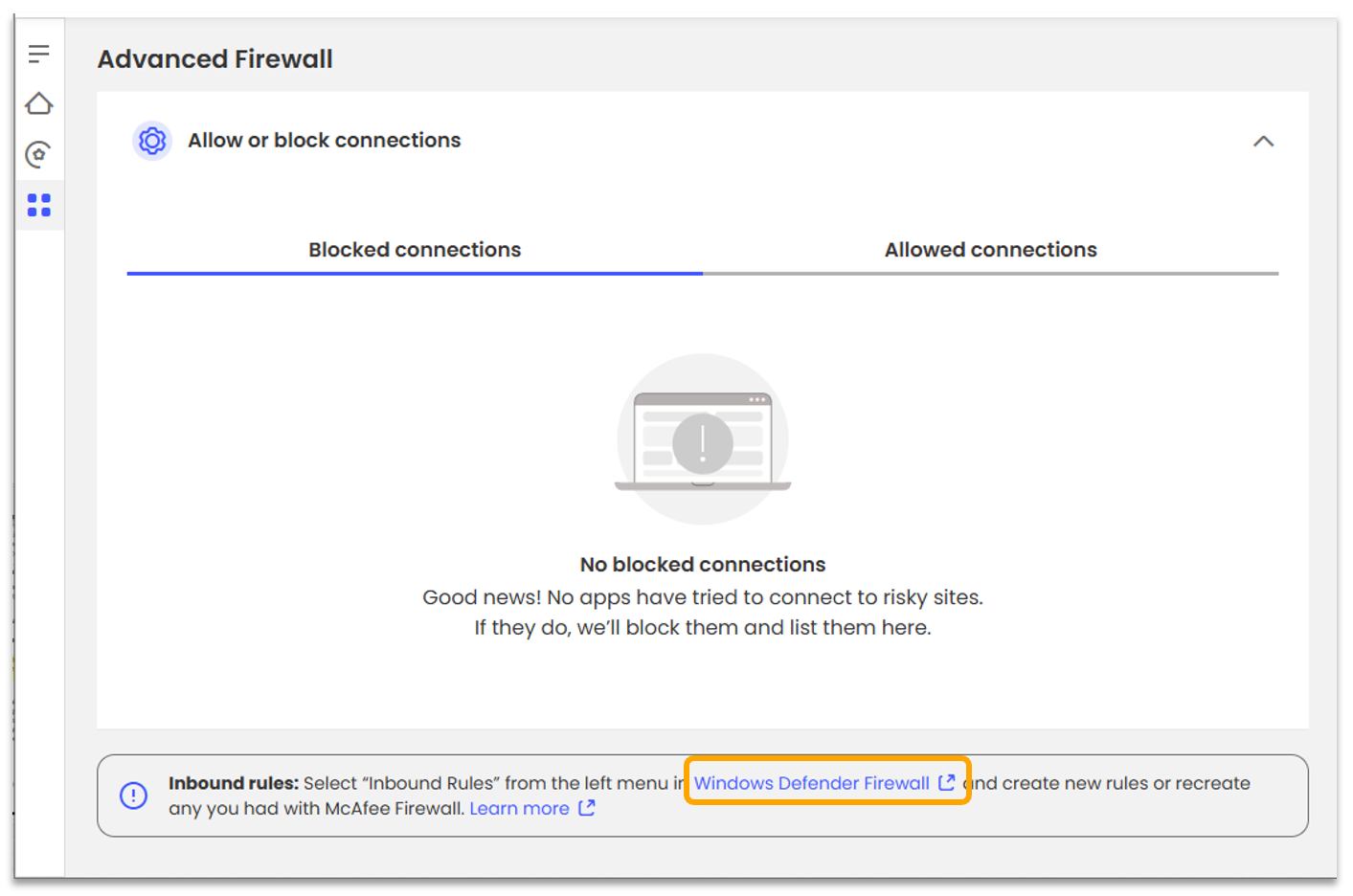Image resolution: width=1353 pixels, height=896 pixels.
Task: Click external-link icon next to Learn more
Action: (587, 808)
